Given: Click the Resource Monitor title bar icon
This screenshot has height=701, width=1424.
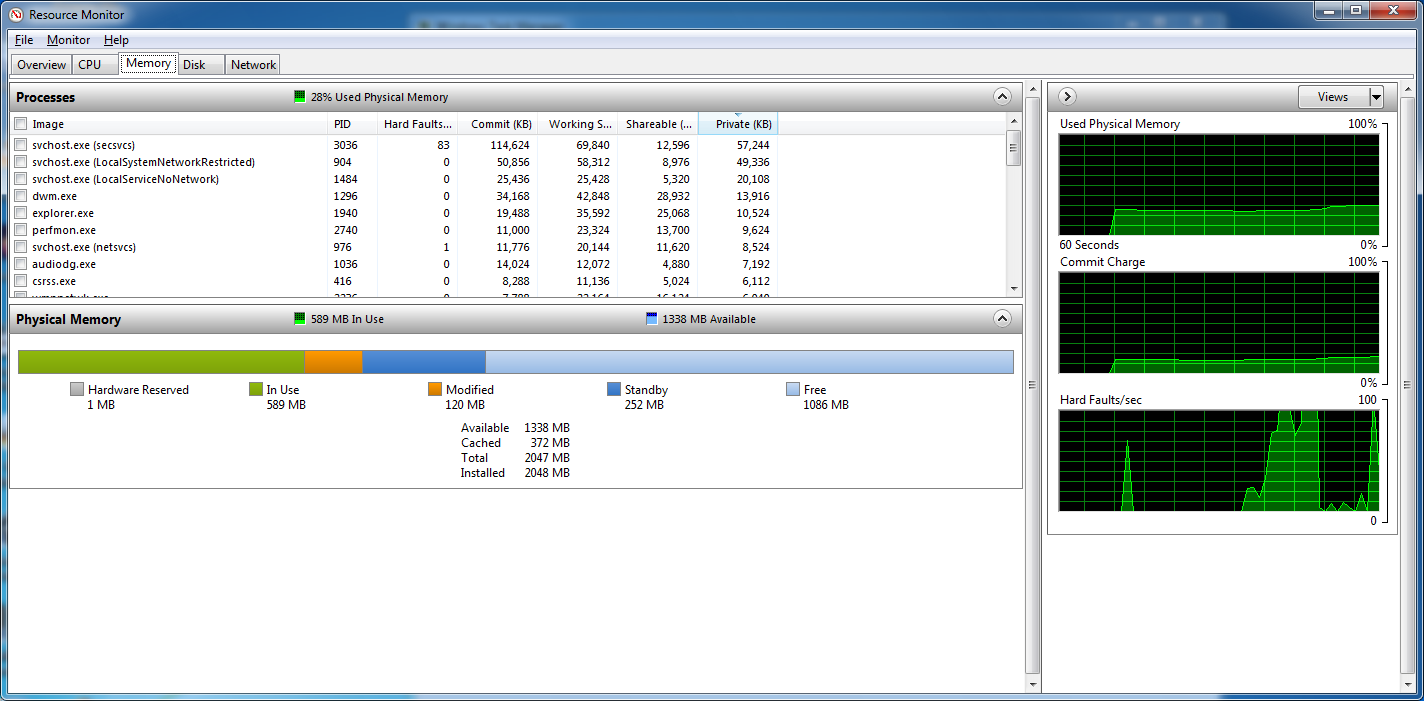Looking at the screenshot, I should click(15, 14).
